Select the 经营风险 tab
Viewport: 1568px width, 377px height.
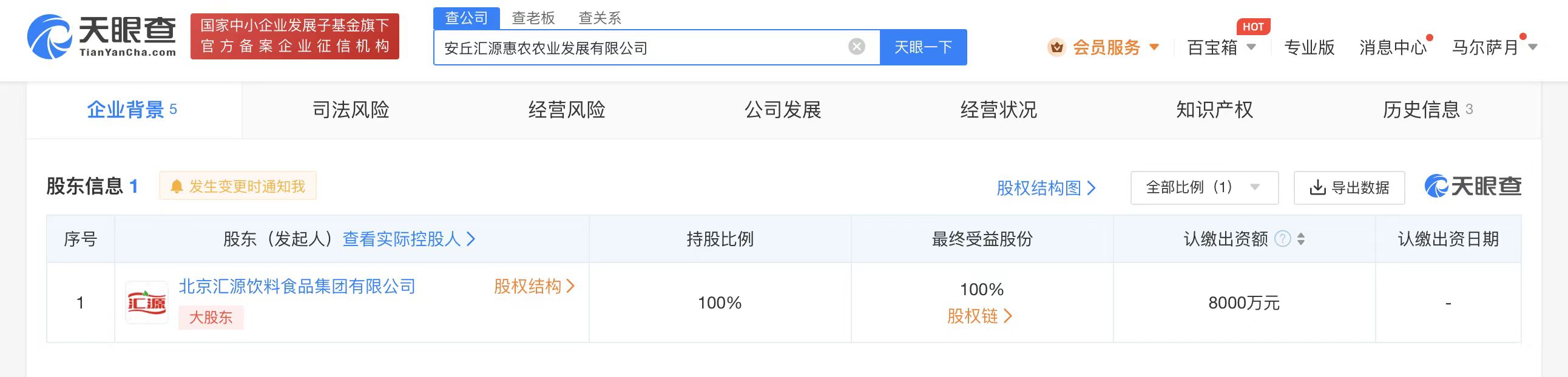click(567, 110)
